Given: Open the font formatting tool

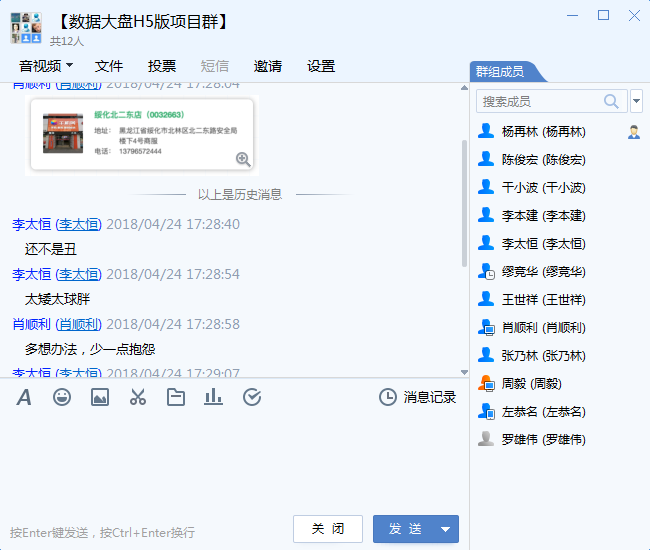Looking at the screenshot, I should point(24,397).
